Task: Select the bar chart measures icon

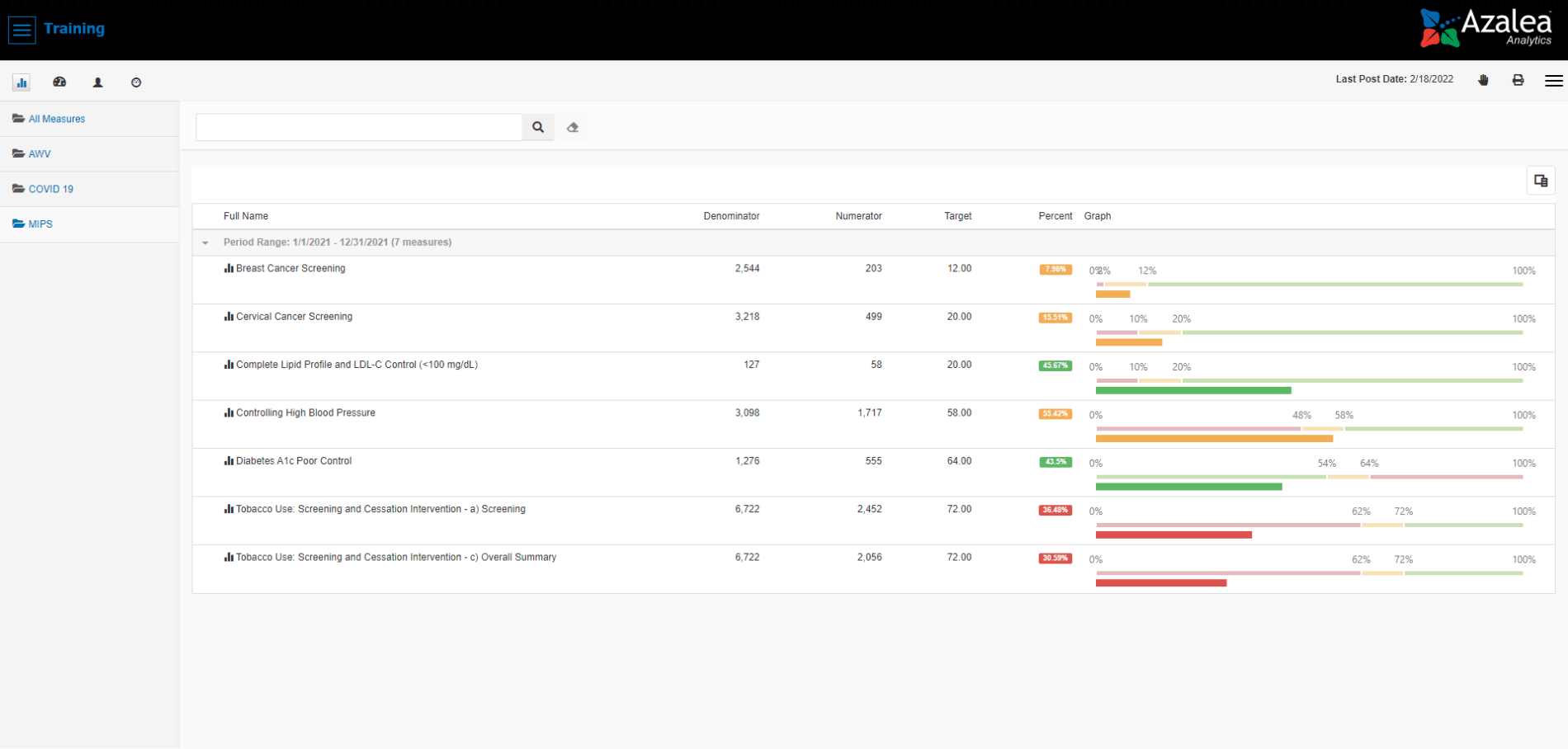Action: point(21,82)
